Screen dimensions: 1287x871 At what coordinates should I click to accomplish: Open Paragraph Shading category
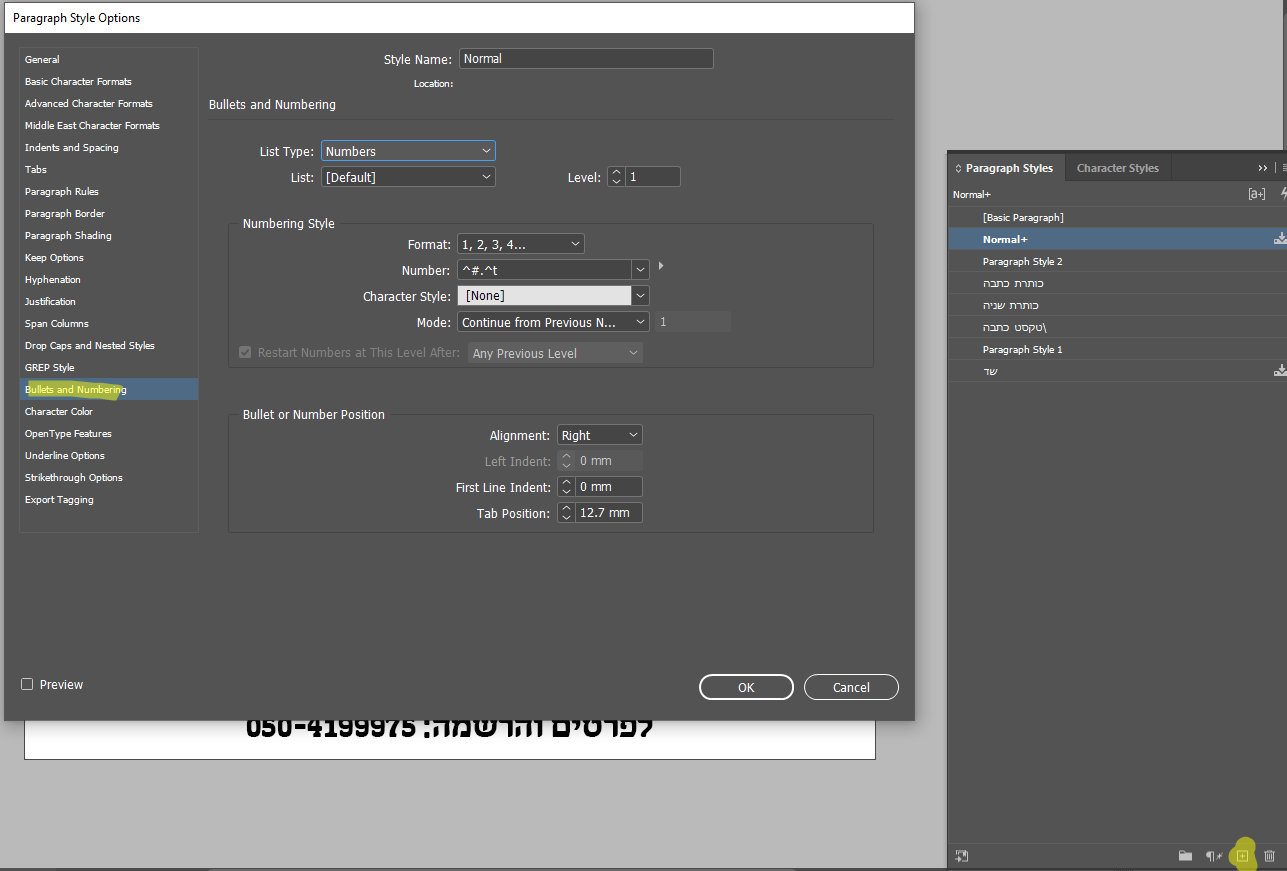coord(109,236)
